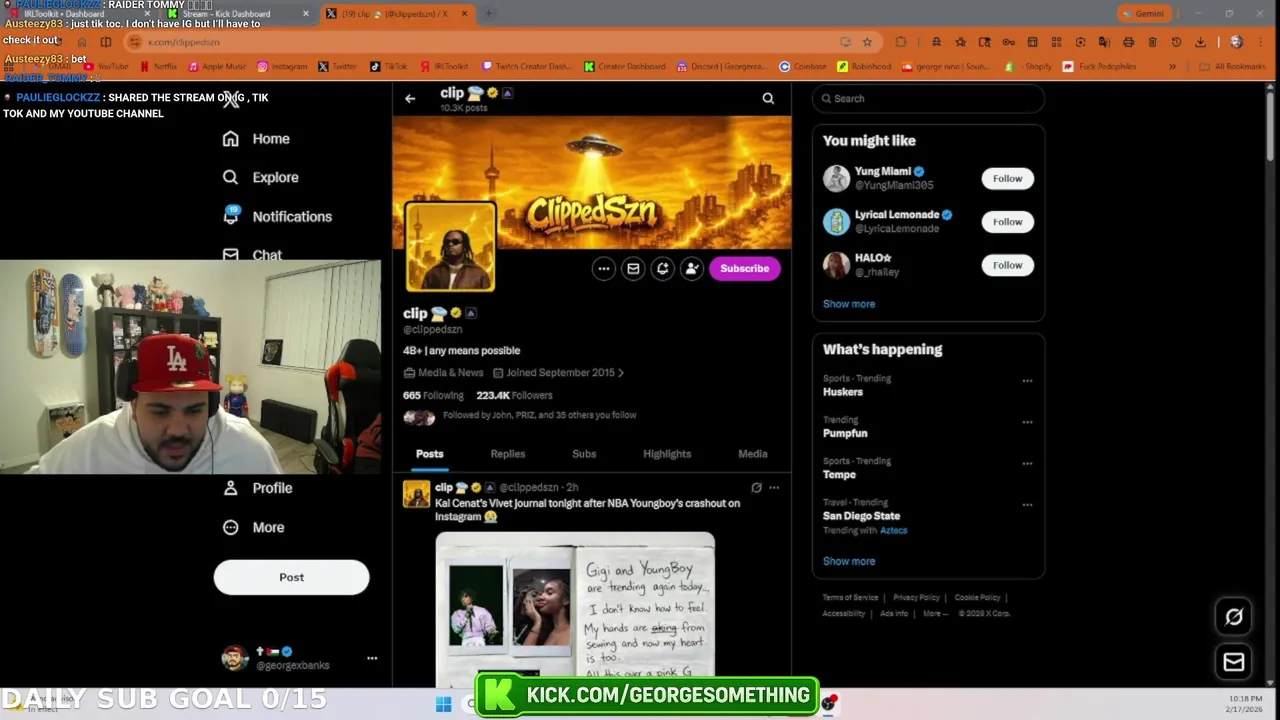Open the YouTube bookmark
The width and height of the screenshot is (1280, 720).
[x=106, y=67]
